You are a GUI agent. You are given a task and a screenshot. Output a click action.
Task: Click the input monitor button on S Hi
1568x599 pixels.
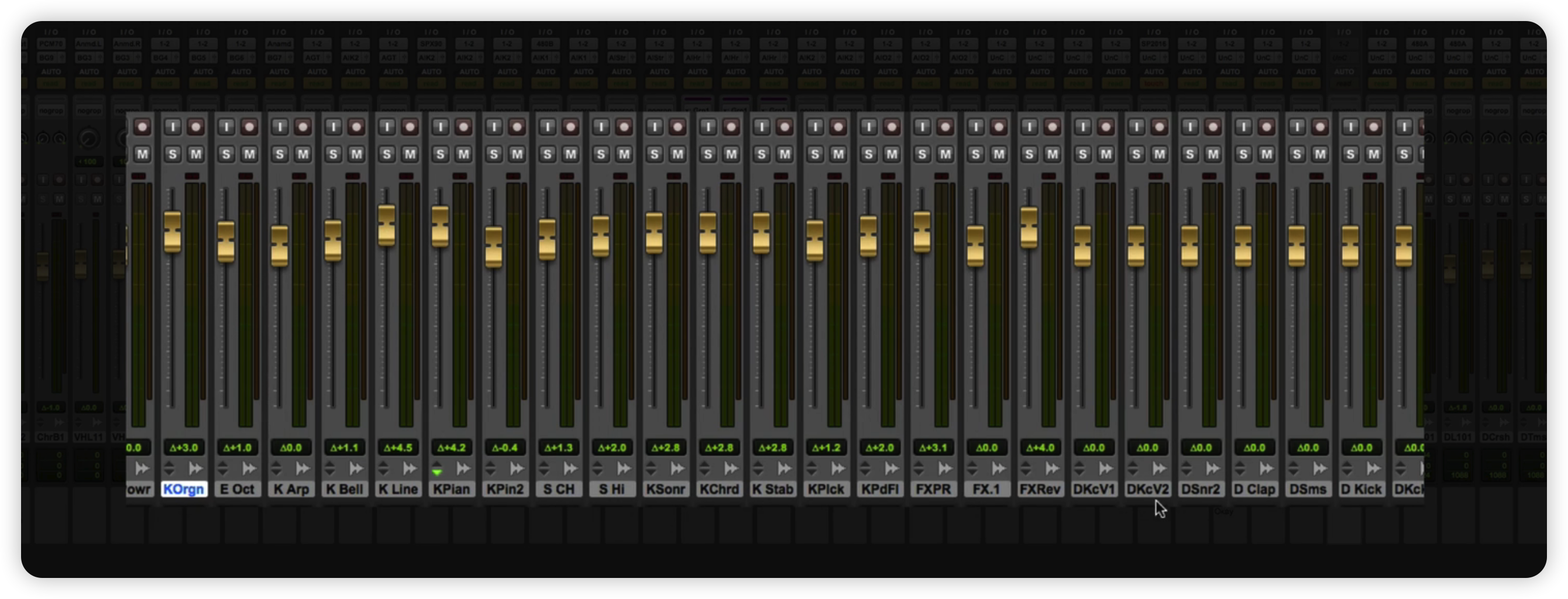coord(601,126)
